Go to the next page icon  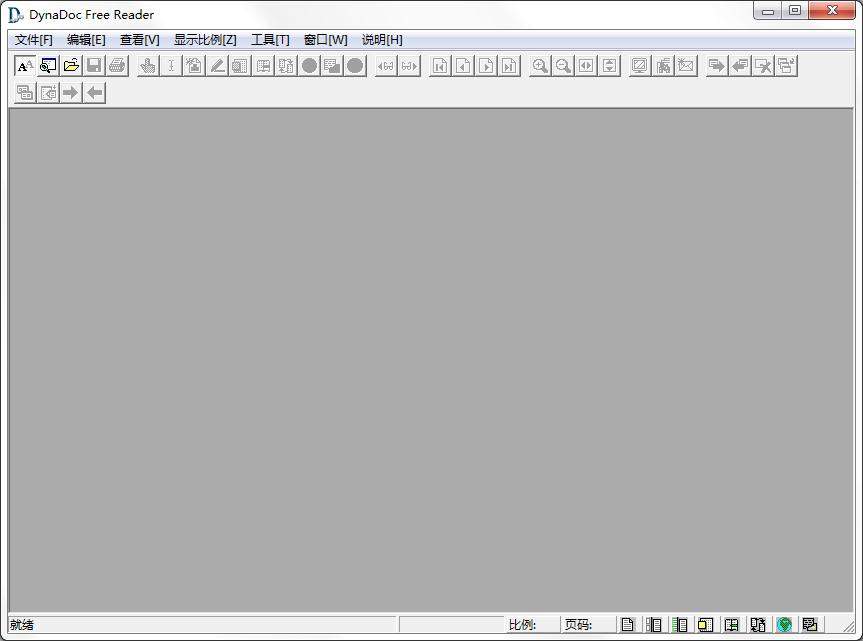pyautogui.click(x=486, y=66)
